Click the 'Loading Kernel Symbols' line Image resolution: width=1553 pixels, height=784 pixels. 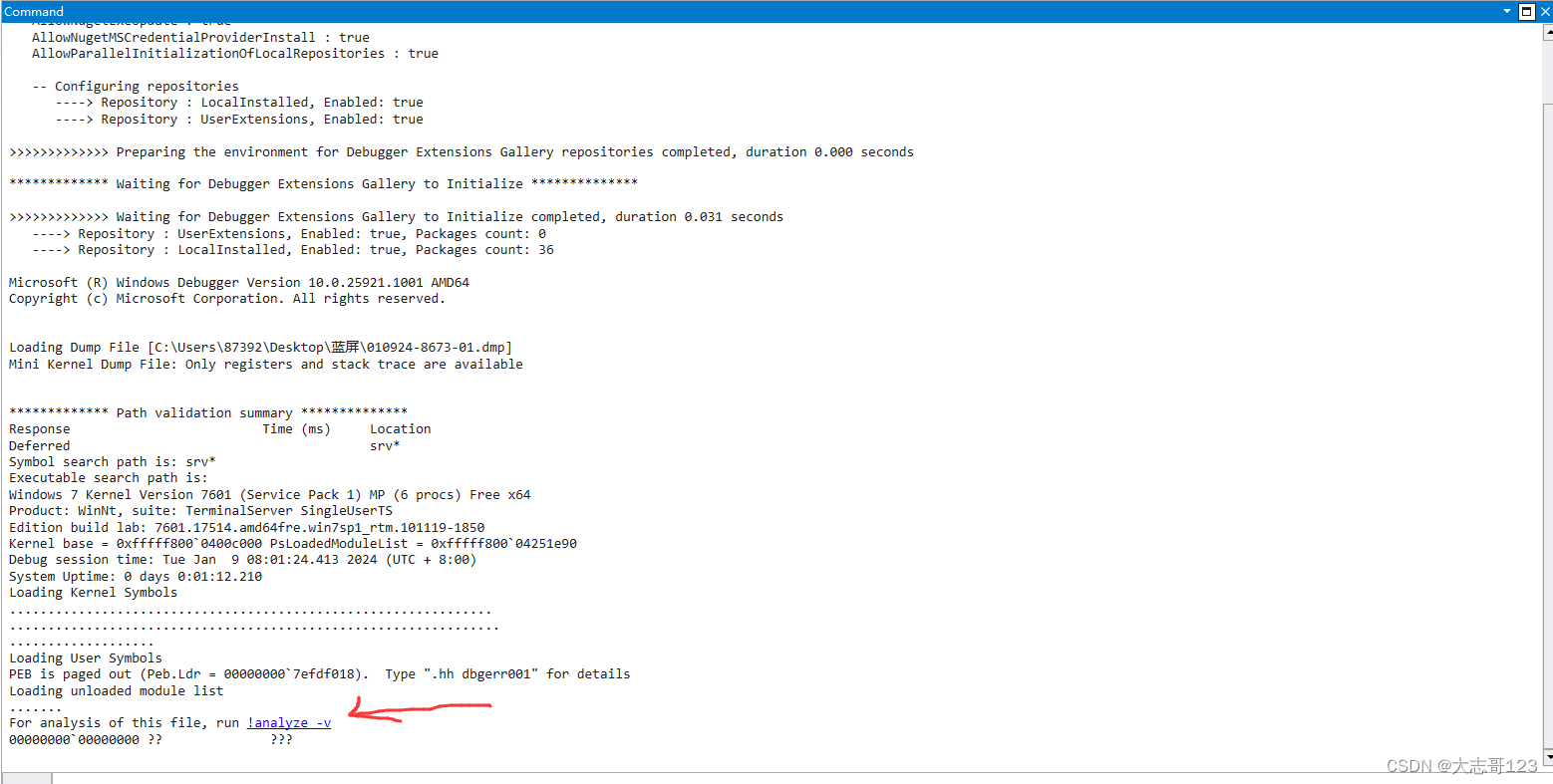click(x=94, y=593)
